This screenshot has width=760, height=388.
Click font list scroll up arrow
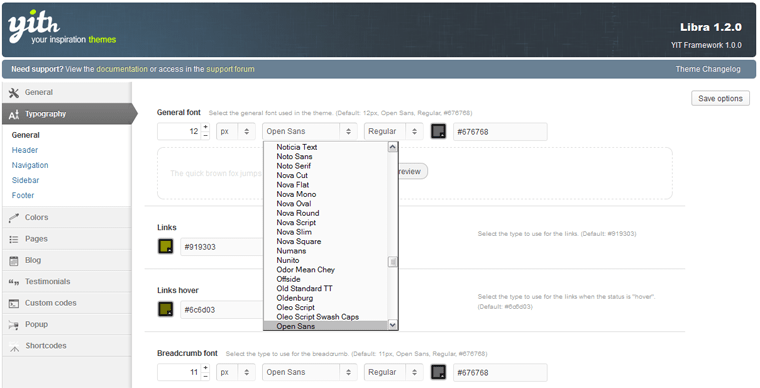(393, 147)
